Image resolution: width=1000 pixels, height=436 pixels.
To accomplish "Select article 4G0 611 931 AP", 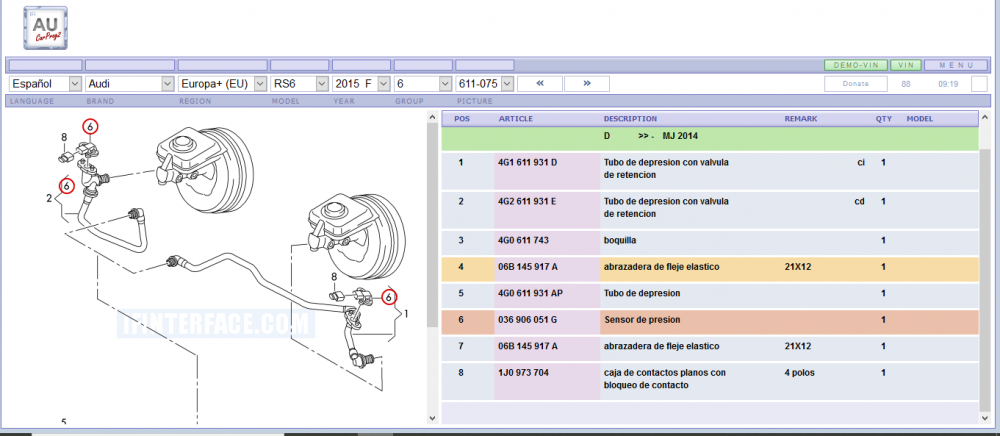I will 529,293.
